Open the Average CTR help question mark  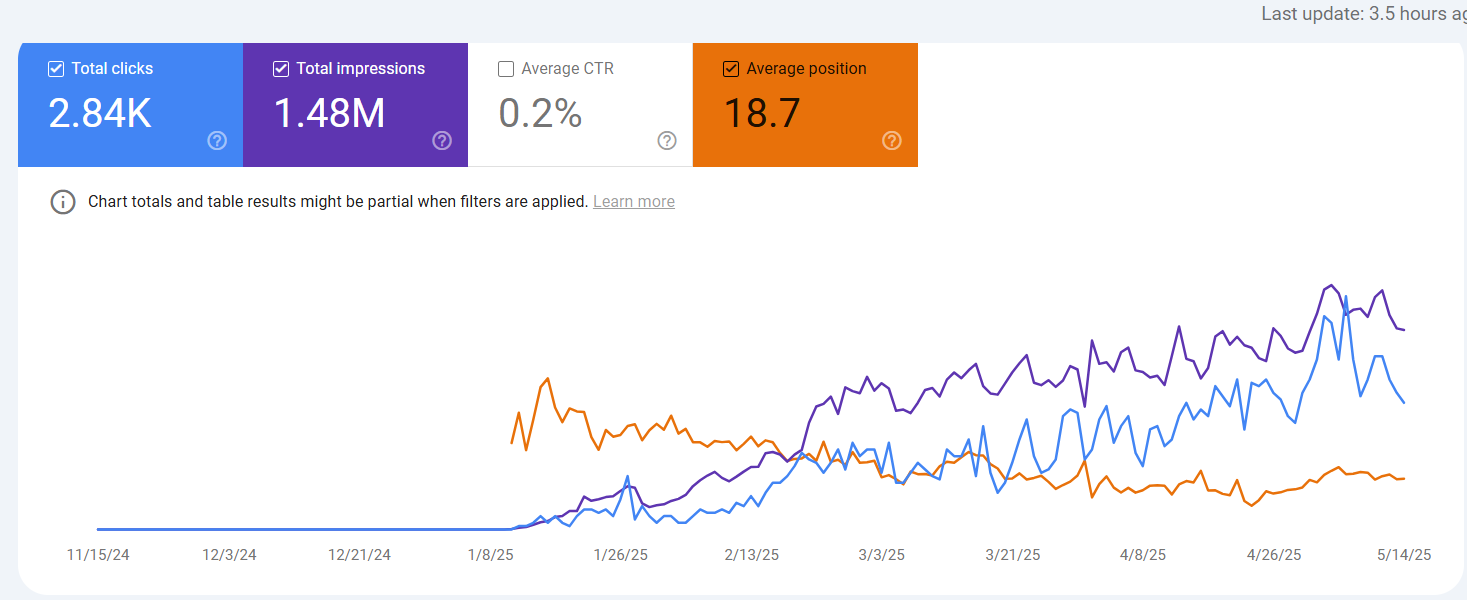667,141
